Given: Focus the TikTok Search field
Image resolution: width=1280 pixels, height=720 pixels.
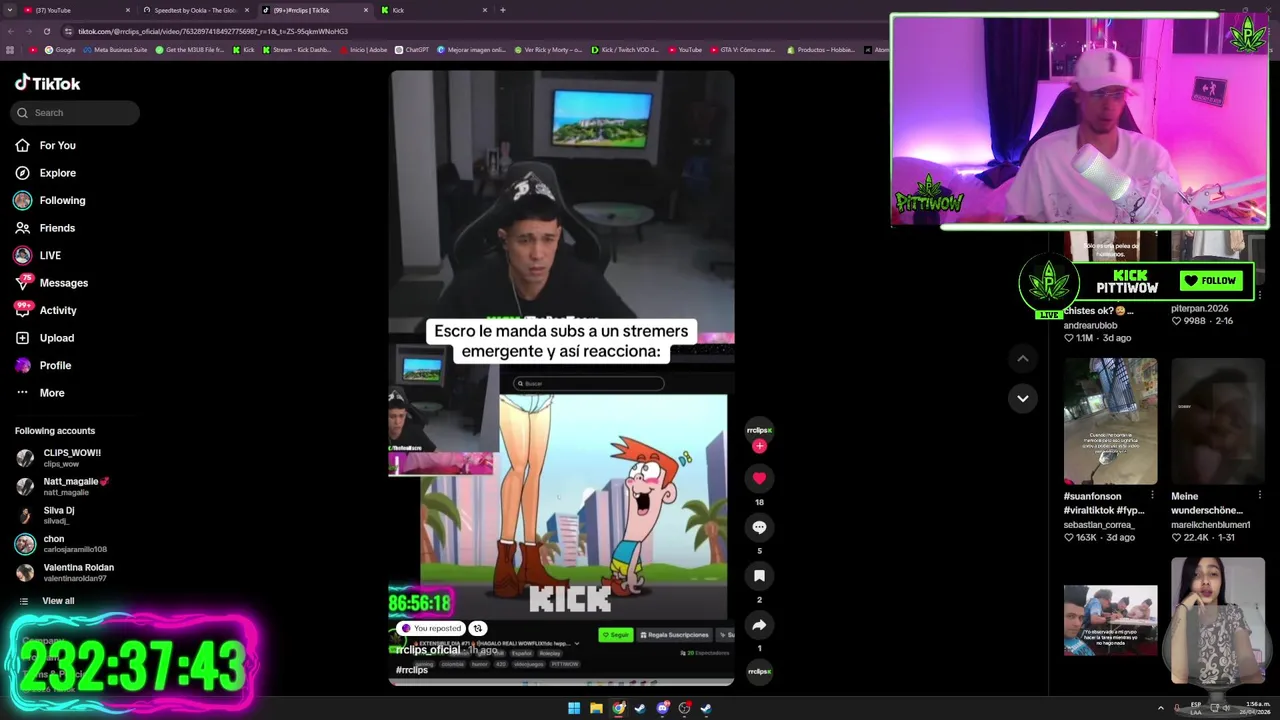Looking at the screenshot, I should click(x=75, y=112).
